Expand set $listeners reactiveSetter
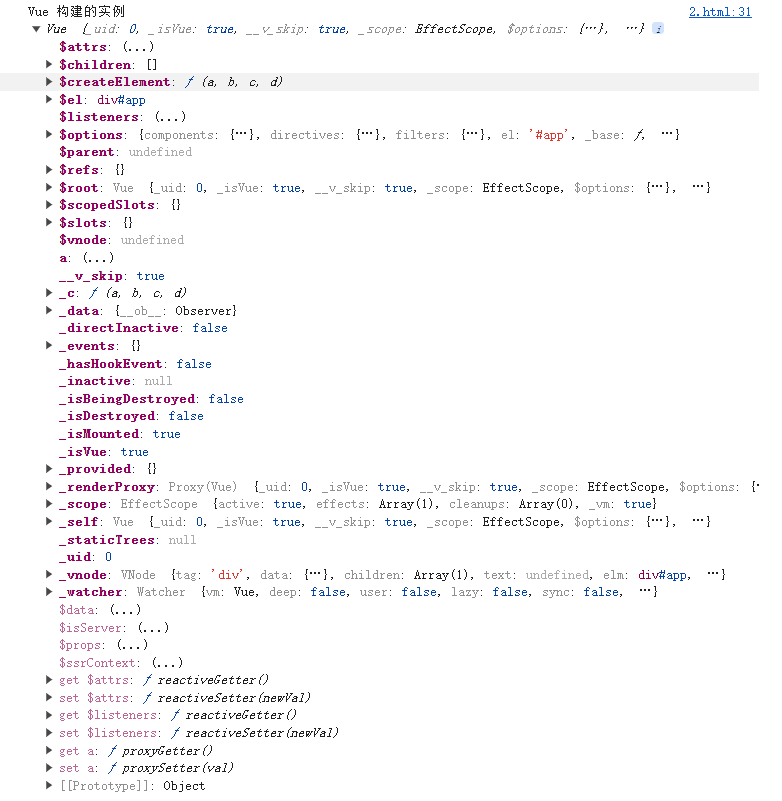This screenshot has height=801, width=782. (49, 733)
